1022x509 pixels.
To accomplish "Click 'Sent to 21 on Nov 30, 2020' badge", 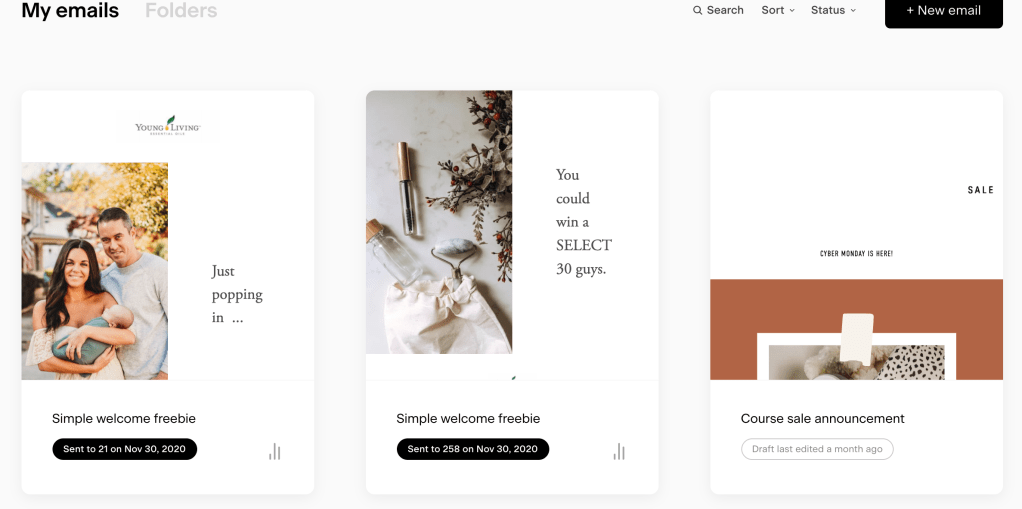I will pos(125,449).
